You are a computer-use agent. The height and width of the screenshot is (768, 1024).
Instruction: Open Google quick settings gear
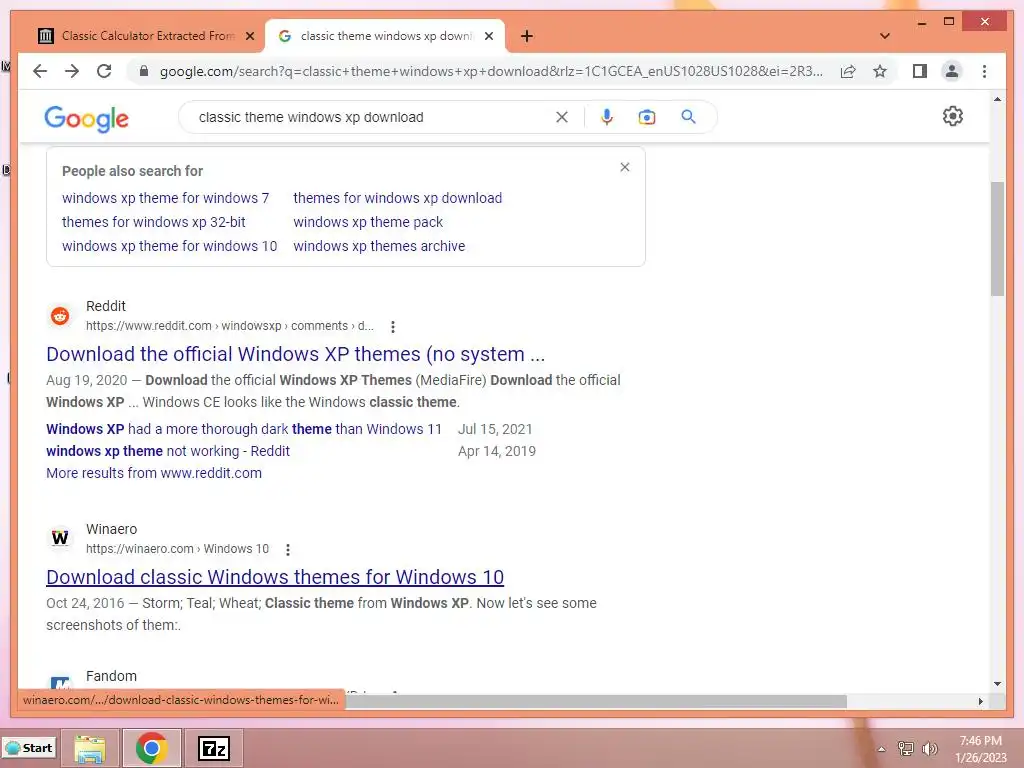tap(953, 116)
